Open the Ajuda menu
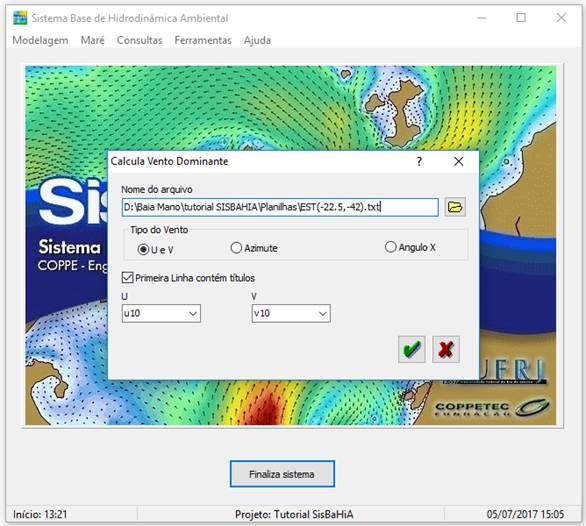 (257, 40)
